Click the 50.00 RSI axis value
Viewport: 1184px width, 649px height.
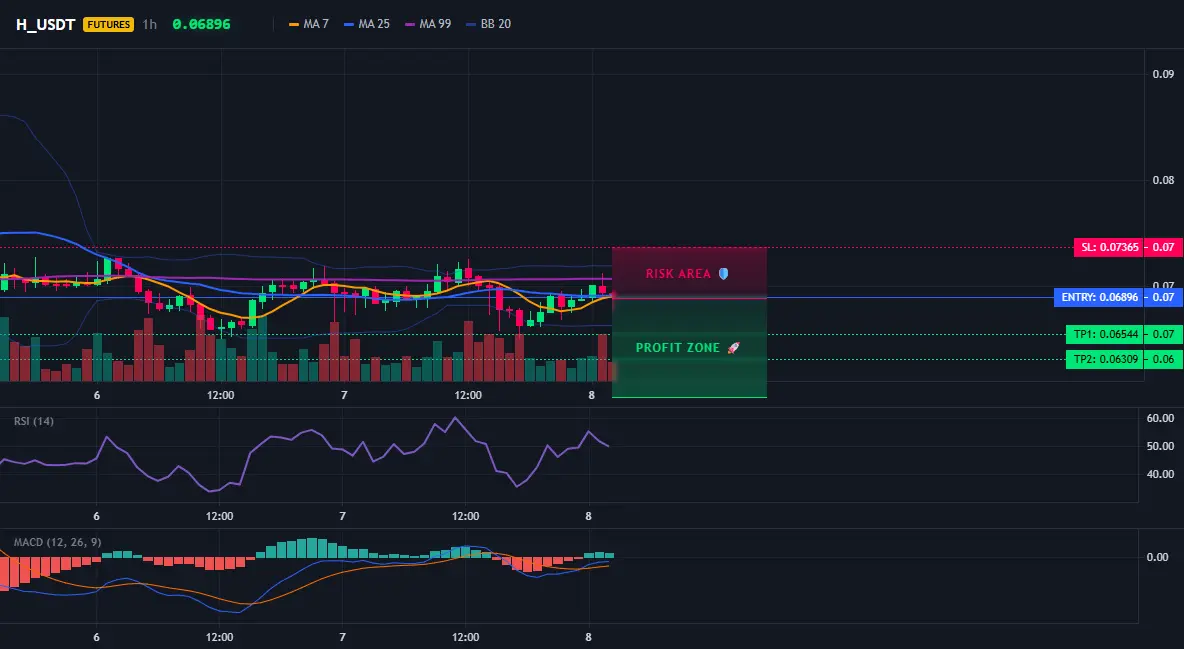tap(1160, 446)
